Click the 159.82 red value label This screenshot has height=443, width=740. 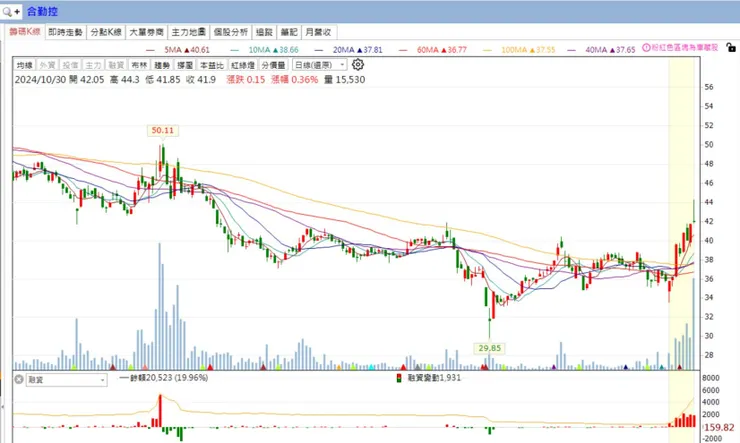pyautogui.click(x=719, y=428)
